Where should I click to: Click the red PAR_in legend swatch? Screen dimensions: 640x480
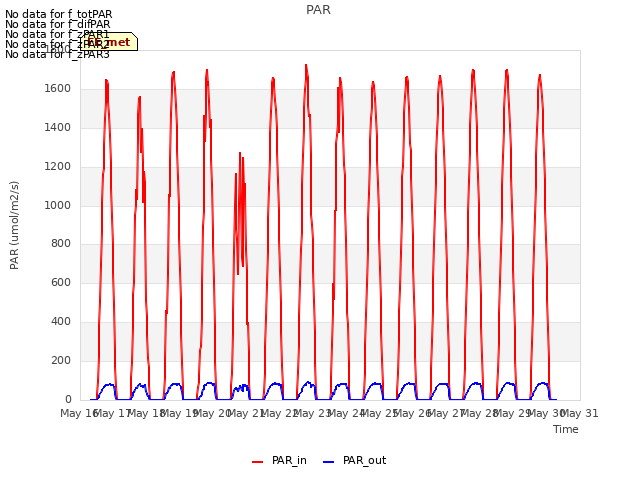tap(258, 462)
